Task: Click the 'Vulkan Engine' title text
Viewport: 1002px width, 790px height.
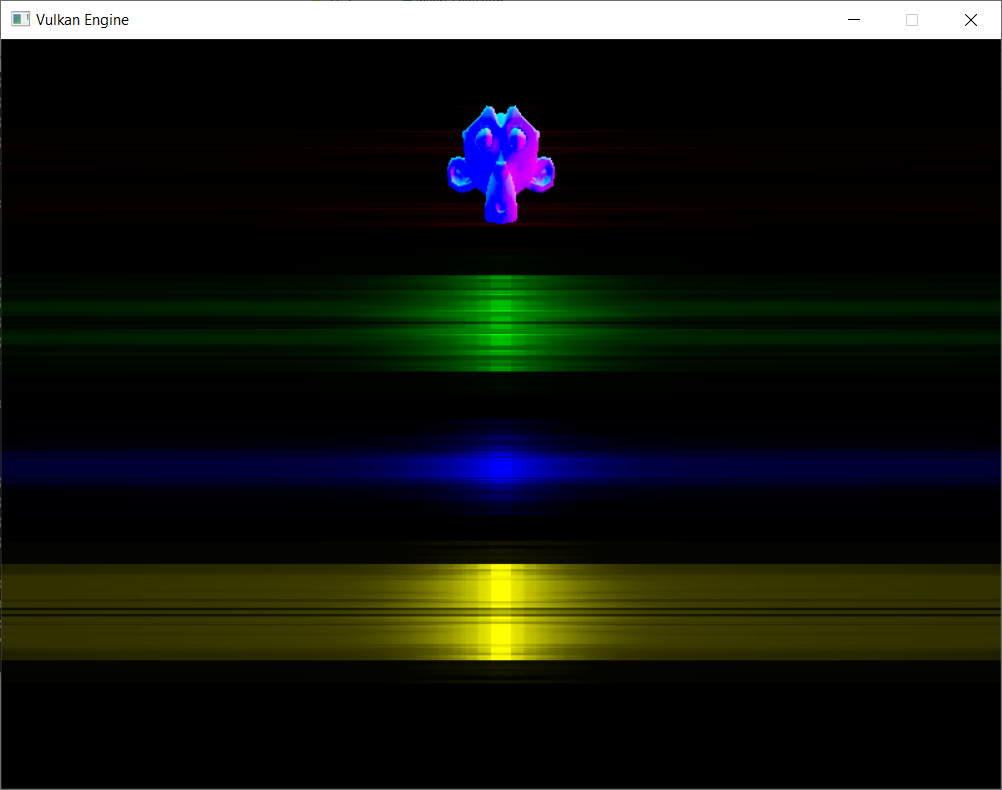Action: pyautogui.click(x=82, y=20)
